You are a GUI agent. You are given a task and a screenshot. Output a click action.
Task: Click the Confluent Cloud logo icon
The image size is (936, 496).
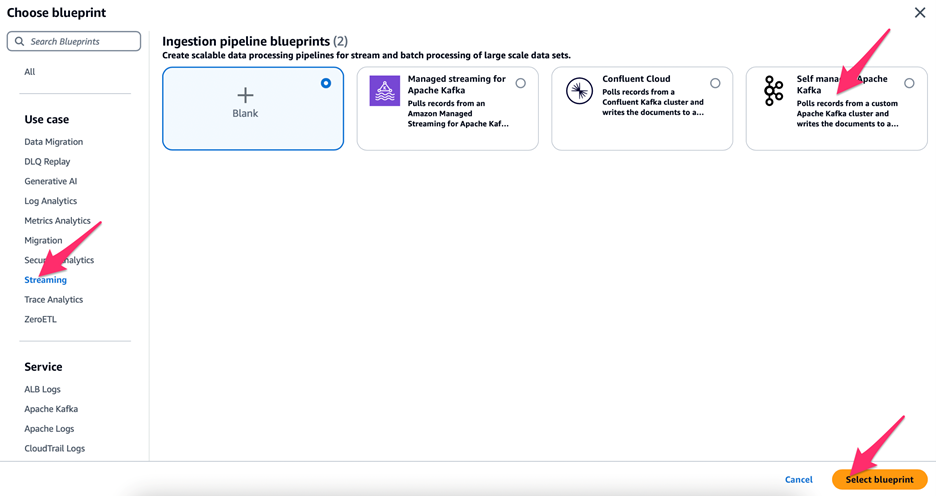pos(579,91)
